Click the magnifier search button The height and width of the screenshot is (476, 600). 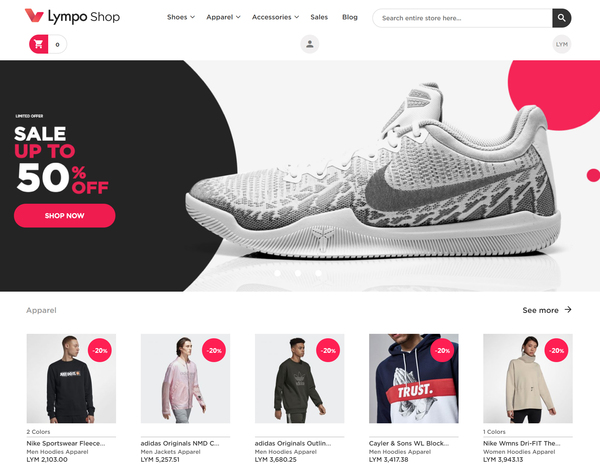tap(561, 18)
